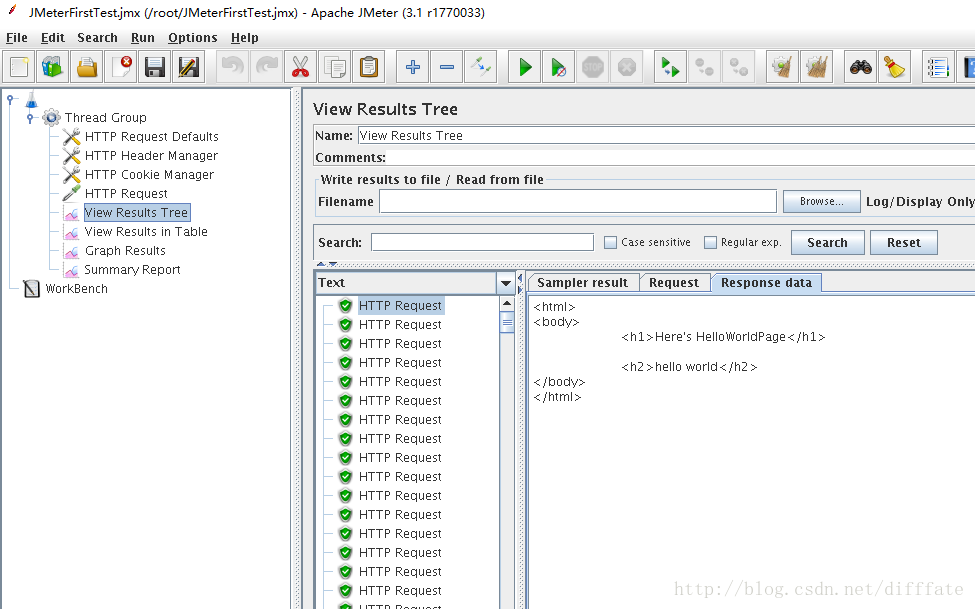Collapse all nodes with minus icon

tap(446, 67)
